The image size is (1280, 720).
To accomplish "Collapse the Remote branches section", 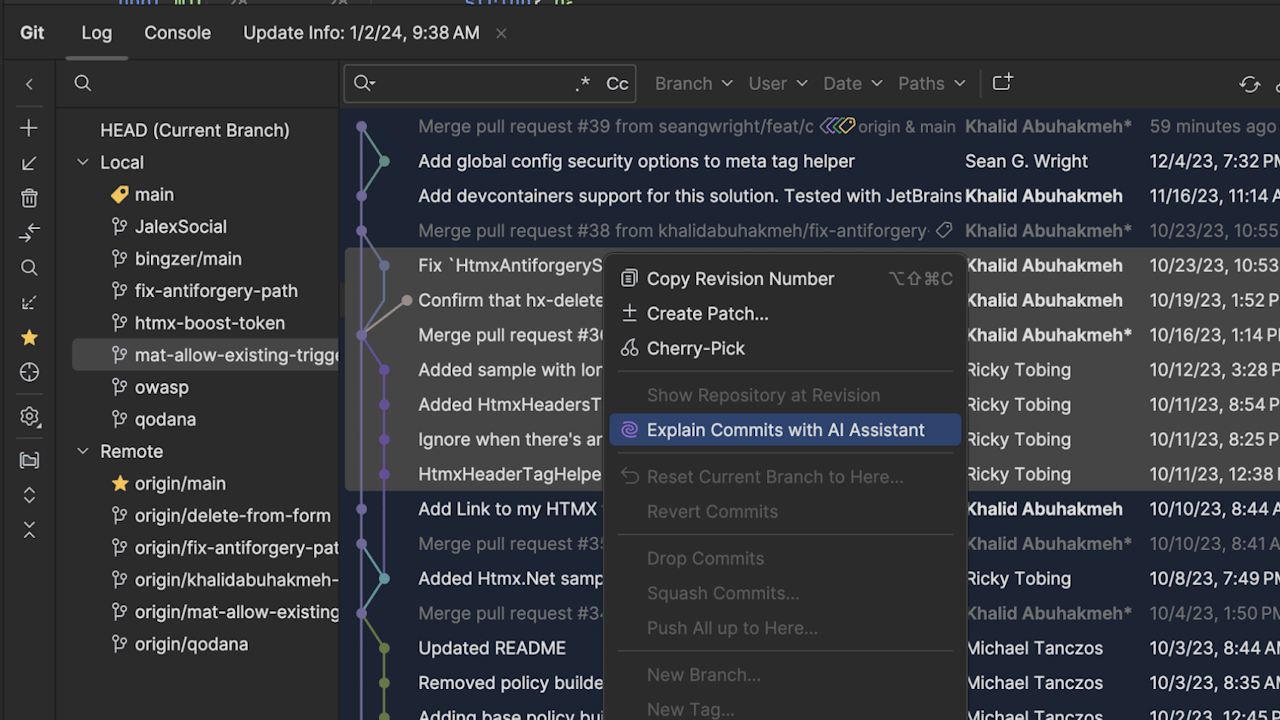I will pyautogui.click(x=82, y=451).
